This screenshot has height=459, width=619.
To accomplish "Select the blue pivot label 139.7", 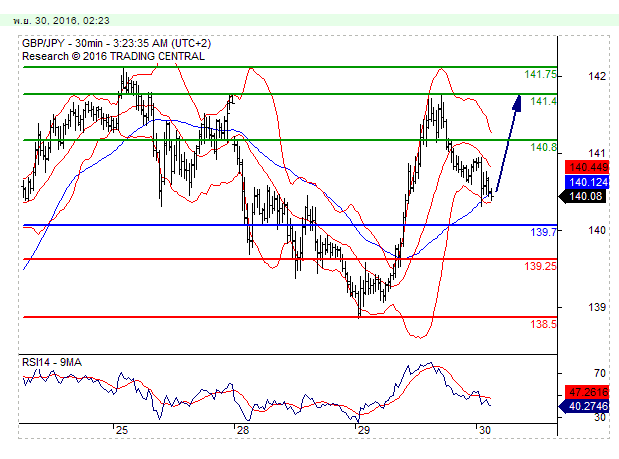I will [x=544, y=232].
